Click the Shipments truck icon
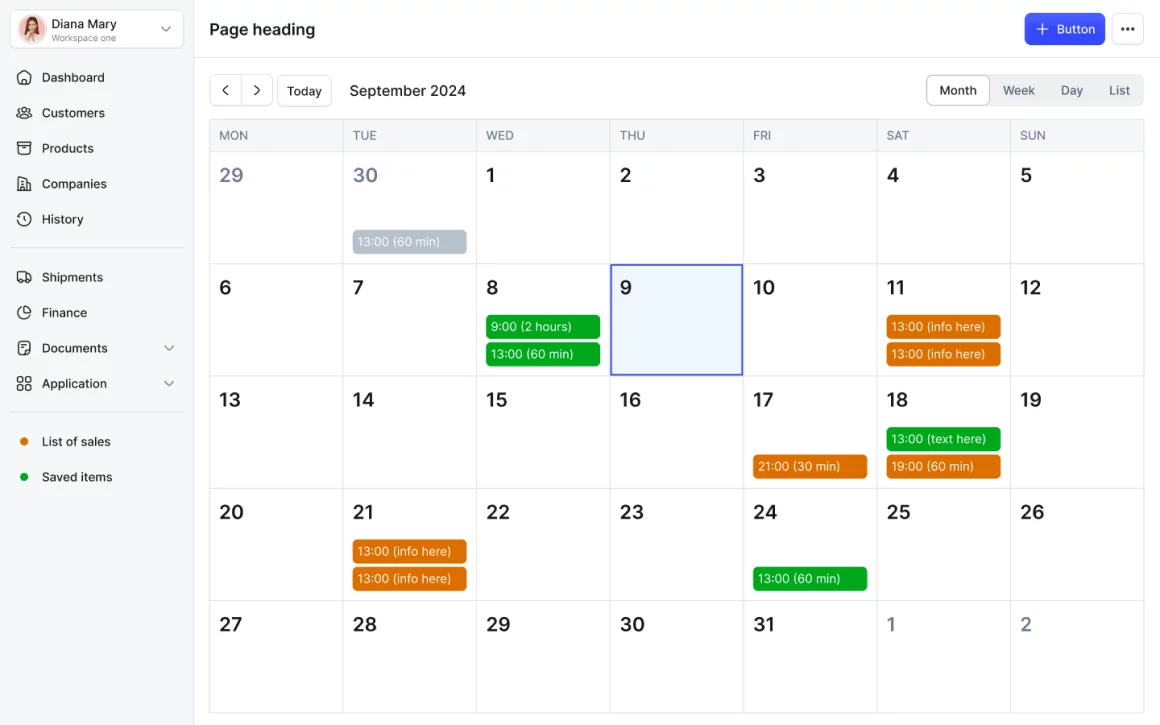This screenshot has height=725, width=1160. click(25, 277)
